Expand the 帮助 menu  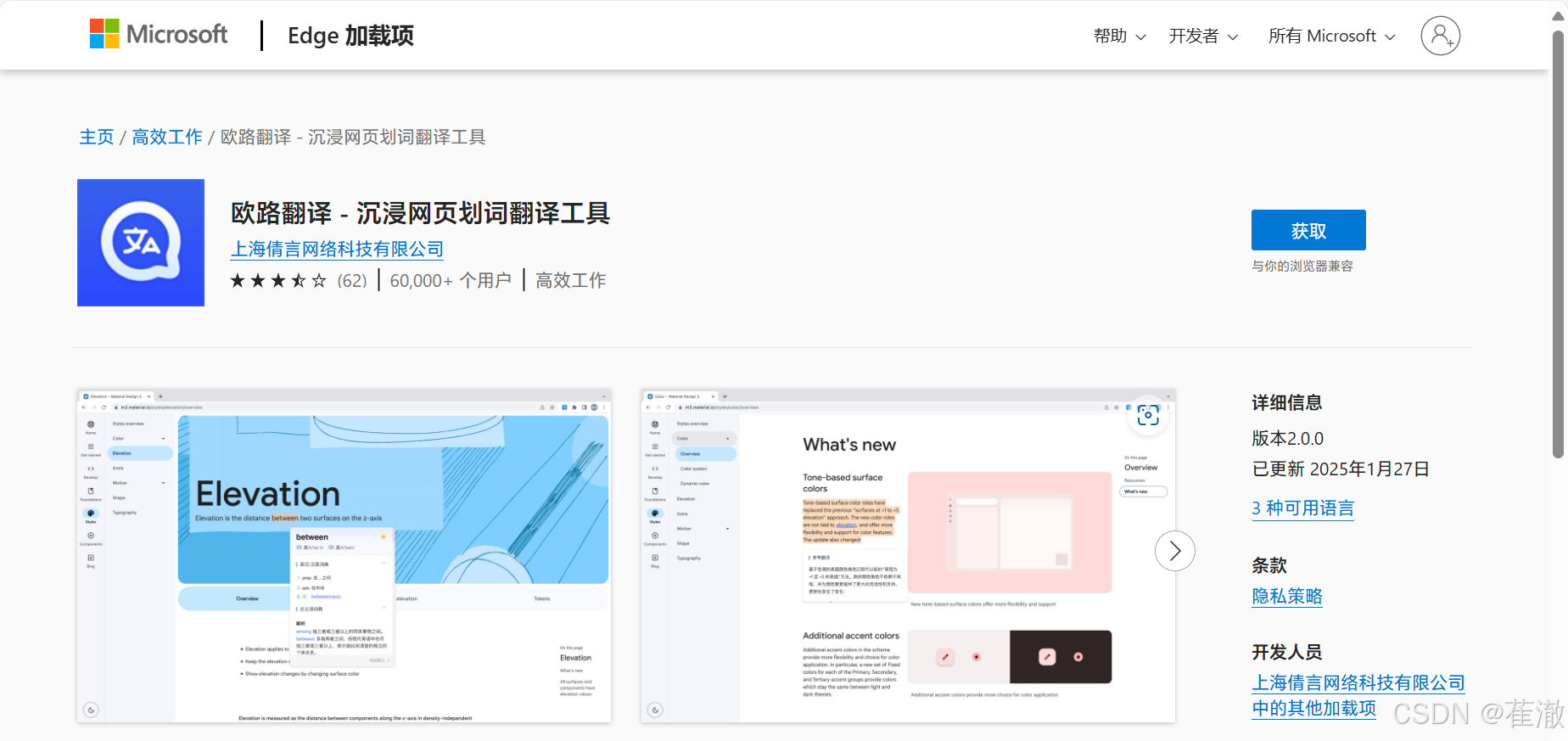tap(1119, 36)
